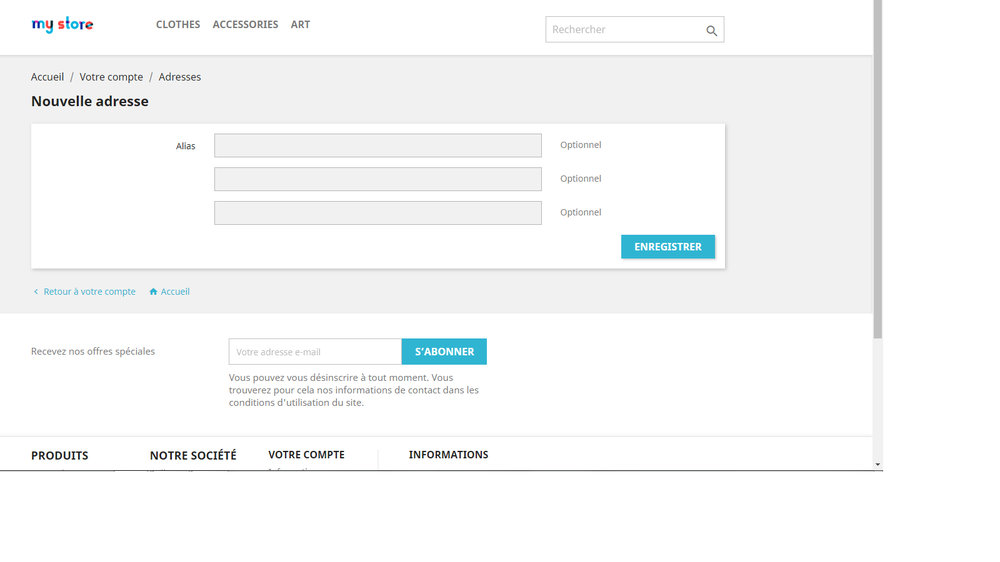Click the PRODUITS footer heading
Screen dimensions: 1000x562
click(59, 455)
